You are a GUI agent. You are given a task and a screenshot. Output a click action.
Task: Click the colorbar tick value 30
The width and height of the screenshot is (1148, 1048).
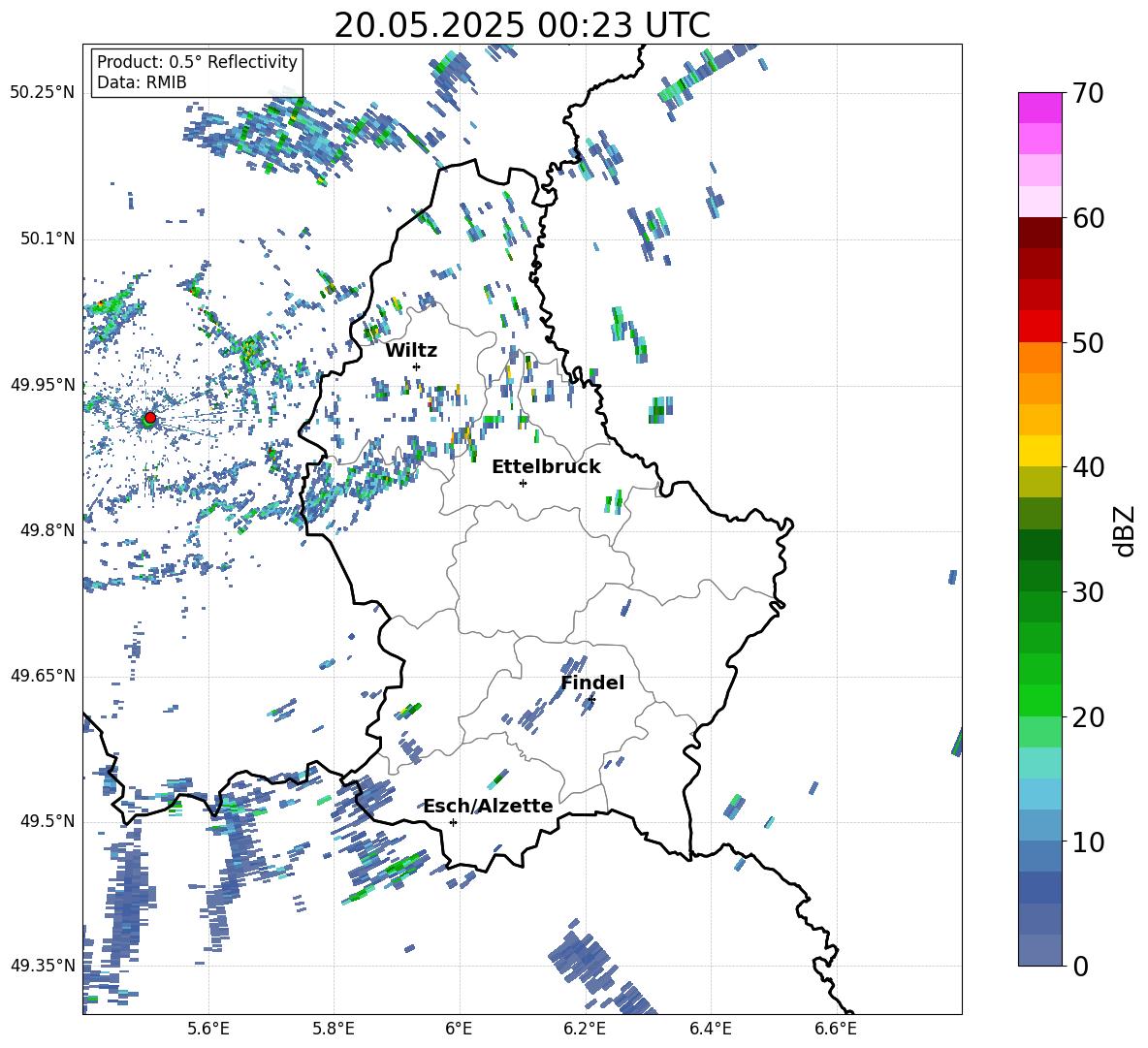(x=1087, y=592)
